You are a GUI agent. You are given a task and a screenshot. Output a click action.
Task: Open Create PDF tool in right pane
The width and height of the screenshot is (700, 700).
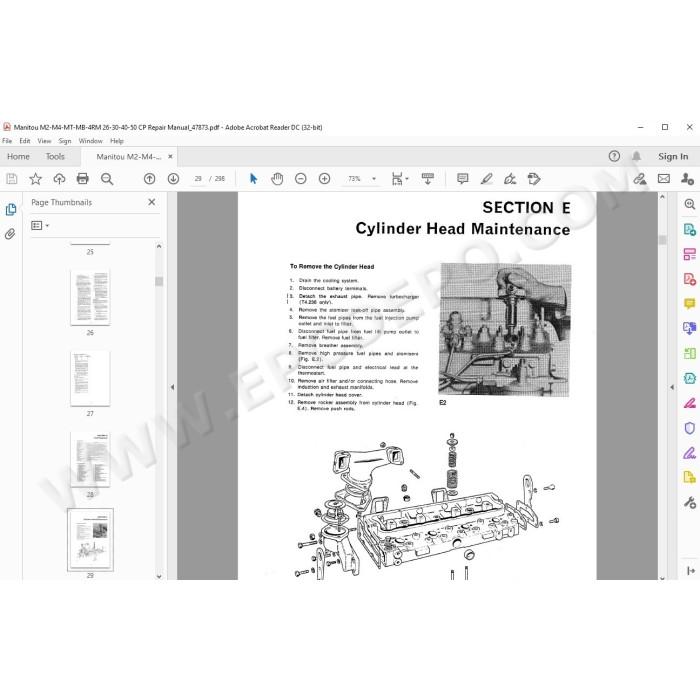(690, 279)
